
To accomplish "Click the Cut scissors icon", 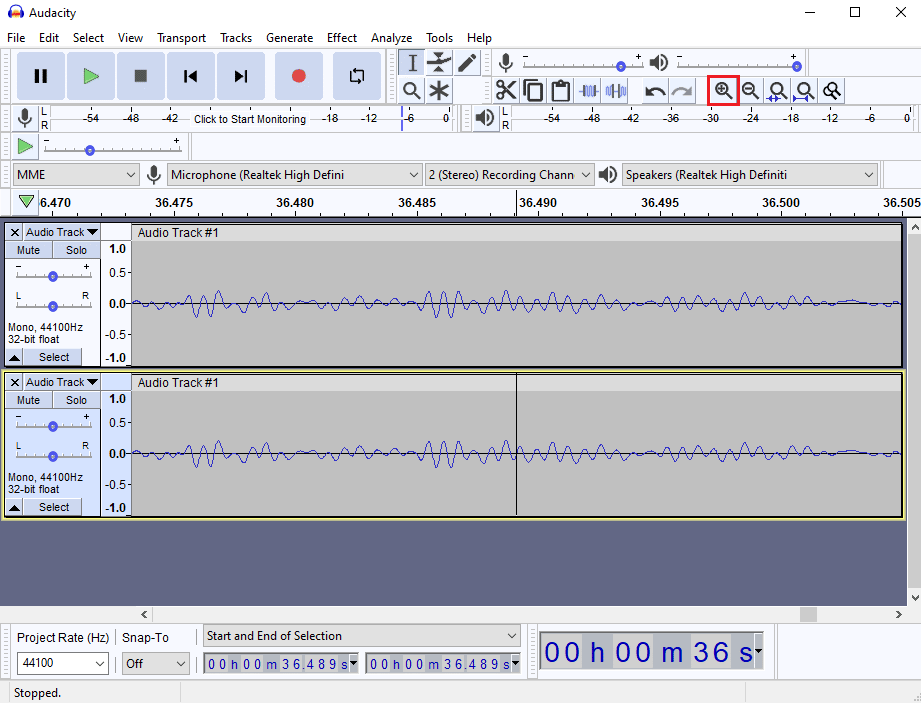I will [506, 90].
